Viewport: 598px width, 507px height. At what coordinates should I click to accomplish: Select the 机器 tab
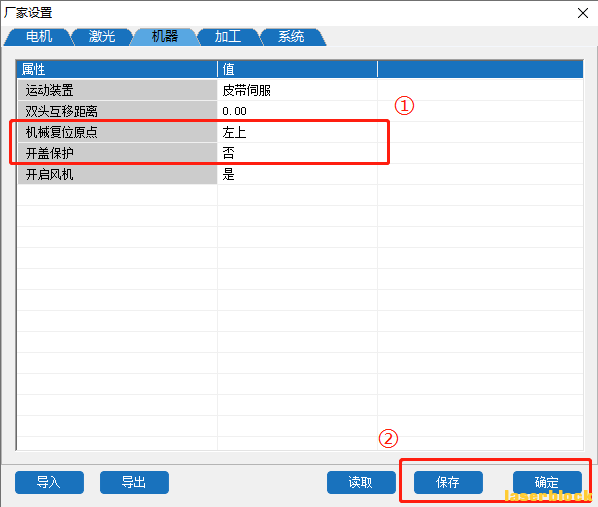click(x=165, y=37)
